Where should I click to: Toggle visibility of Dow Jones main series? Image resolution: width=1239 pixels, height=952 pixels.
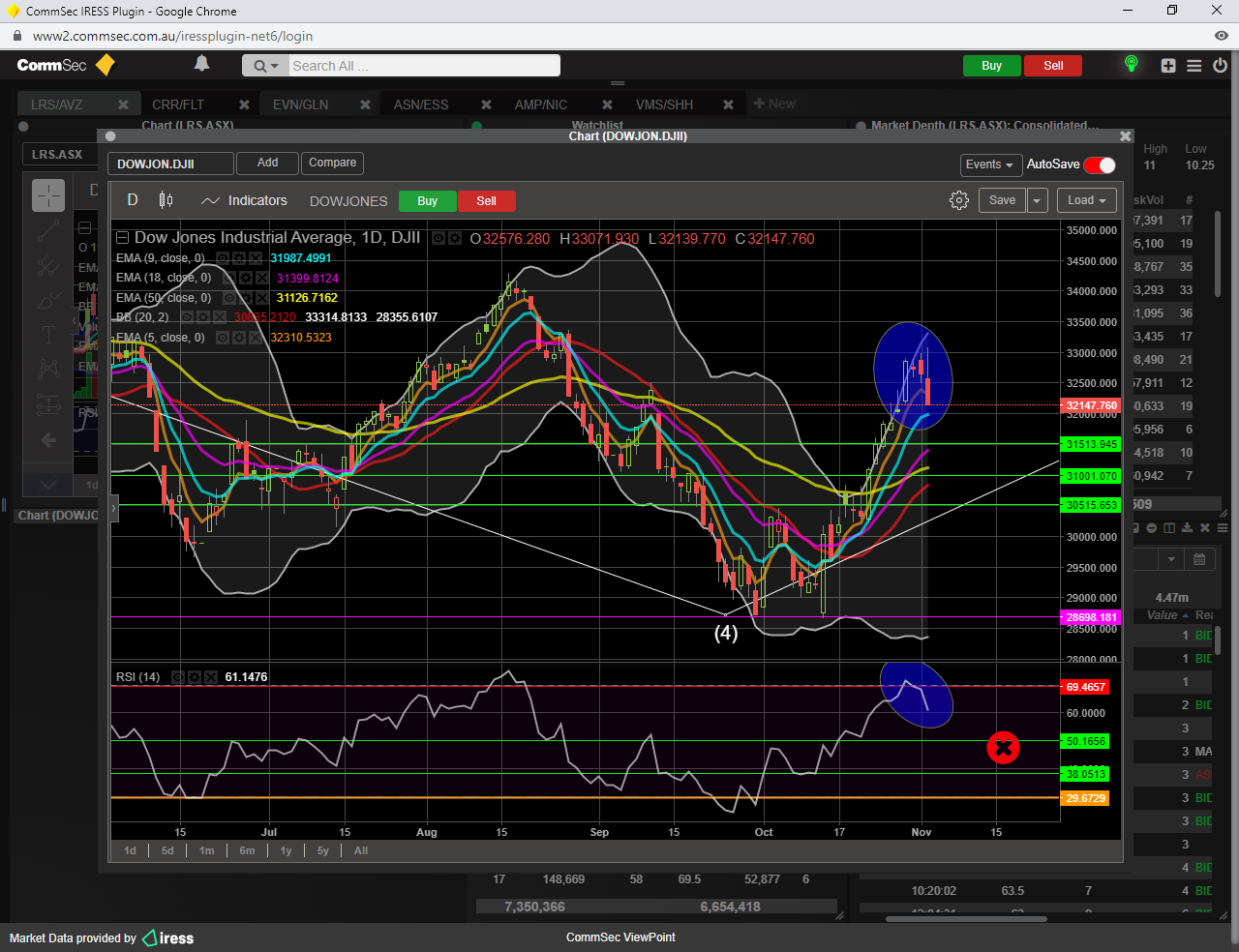[438, 238]
